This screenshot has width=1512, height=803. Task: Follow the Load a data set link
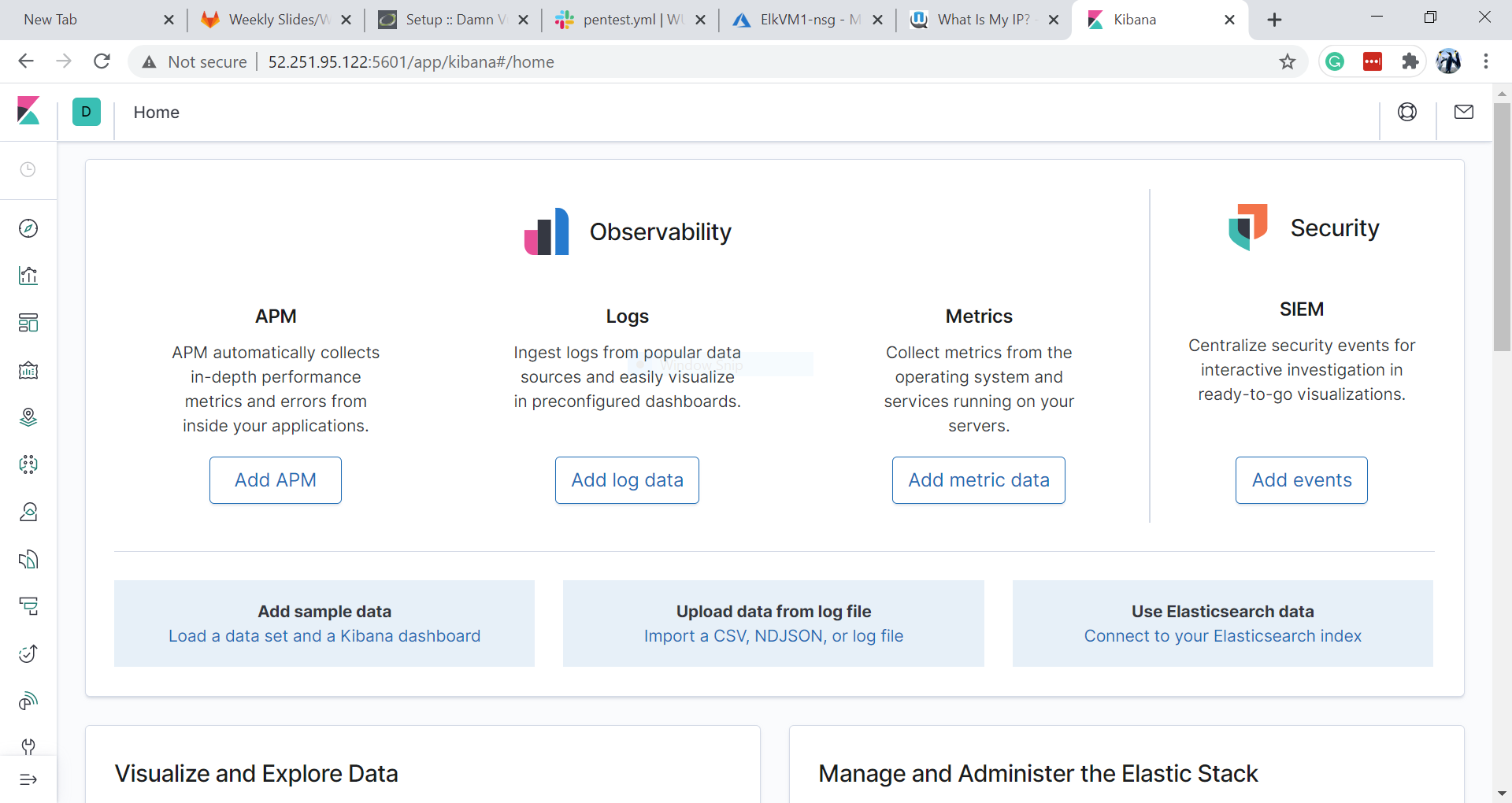point(324,636)
